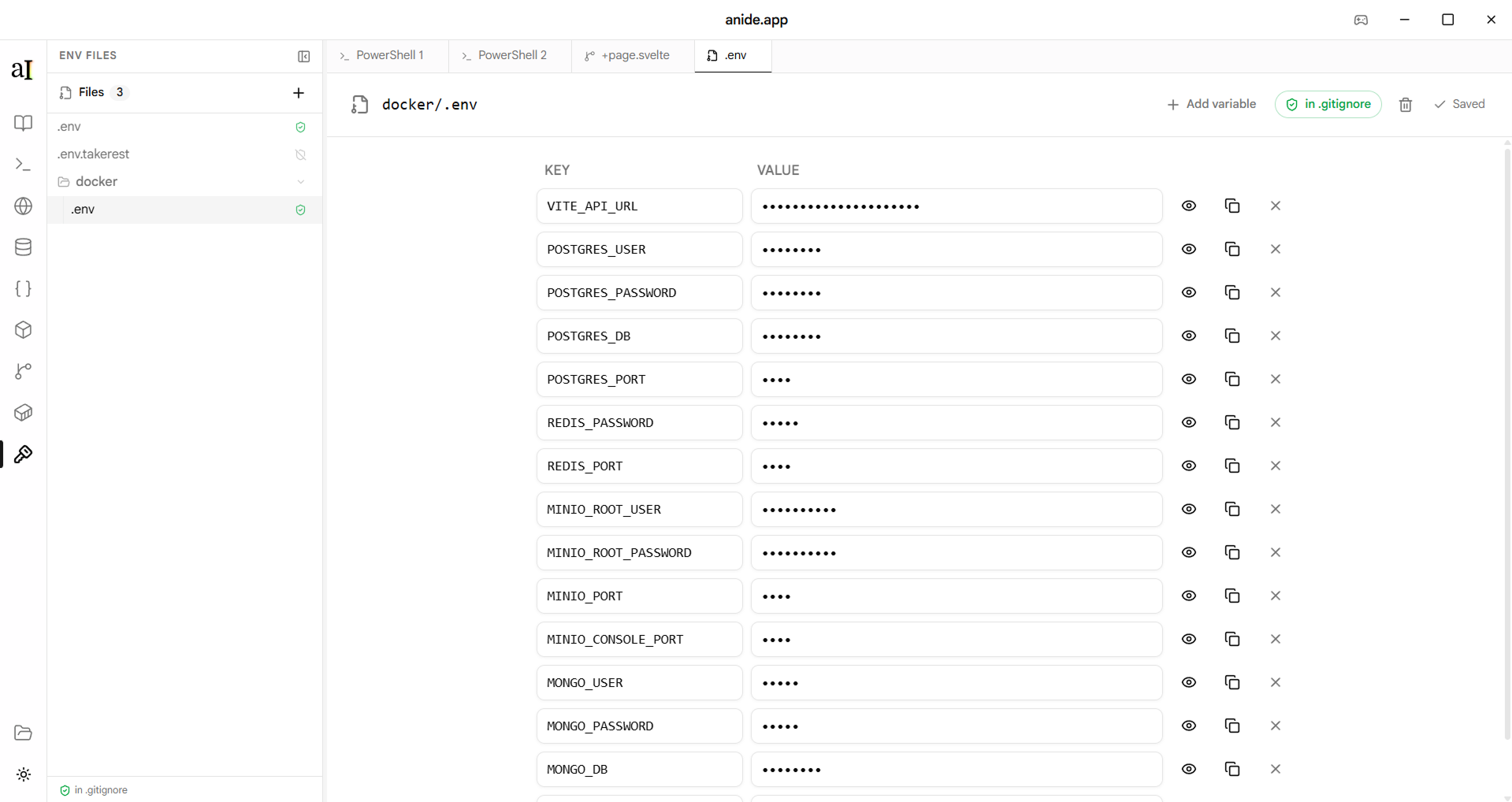Reveal the POSTGRES_PASSWORD value
The height and width of the screenshot is (802, 1512).
(1189, 292)
